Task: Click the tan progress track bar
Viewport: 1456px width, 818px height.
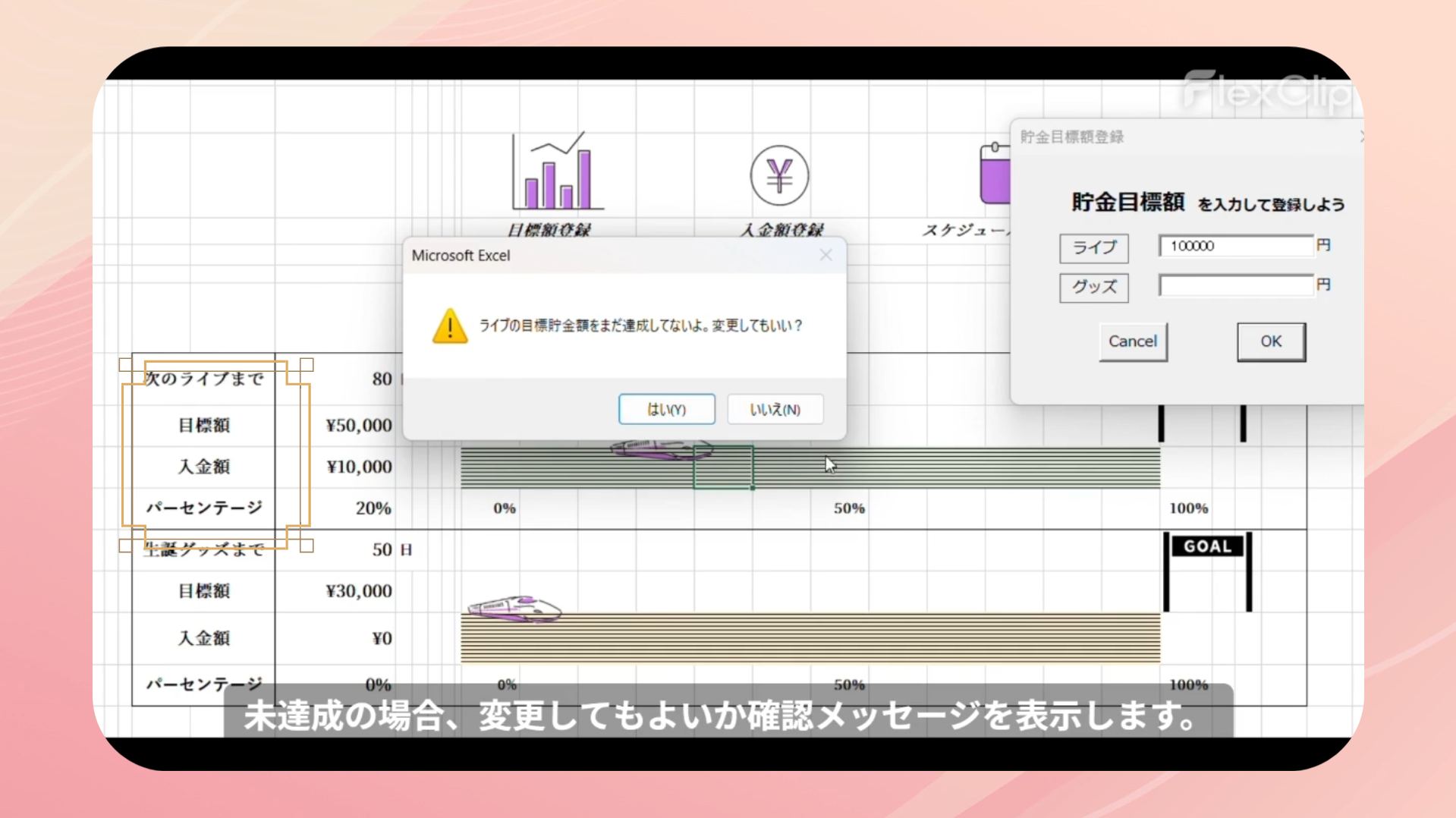Action: tap(835, 637)
